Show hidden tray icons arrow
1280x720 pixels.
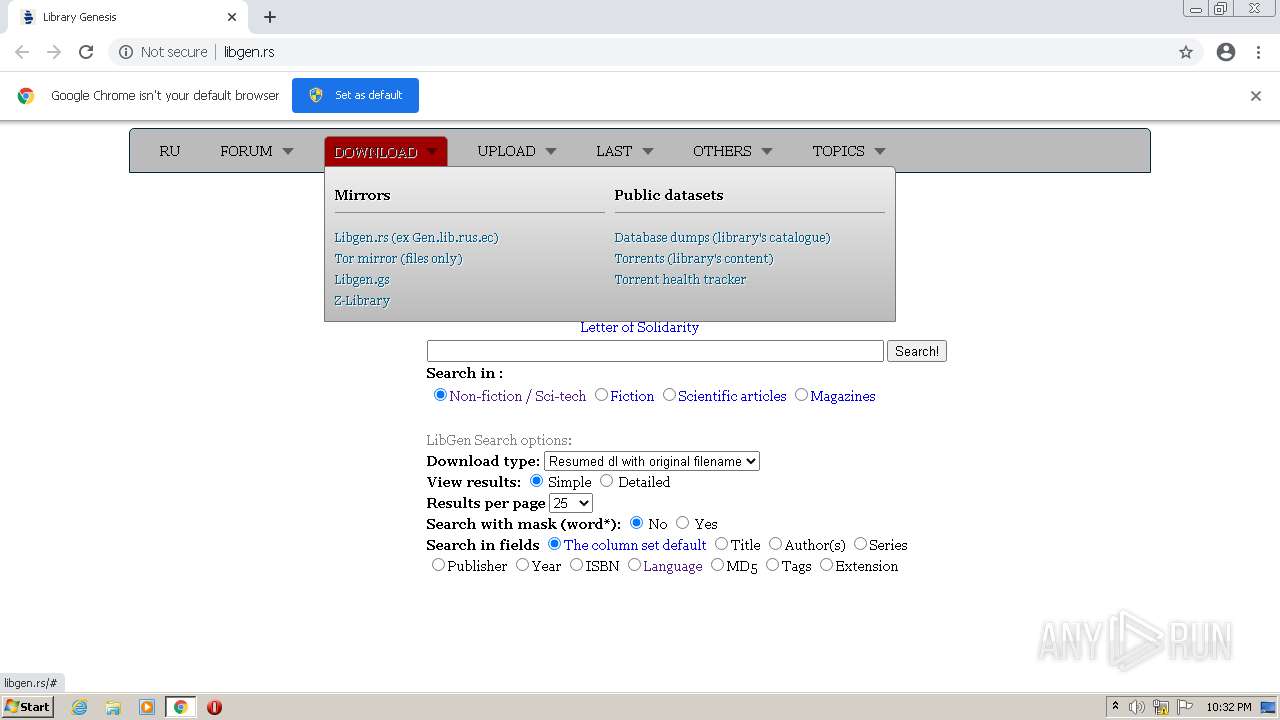(x=1115, y=707)
